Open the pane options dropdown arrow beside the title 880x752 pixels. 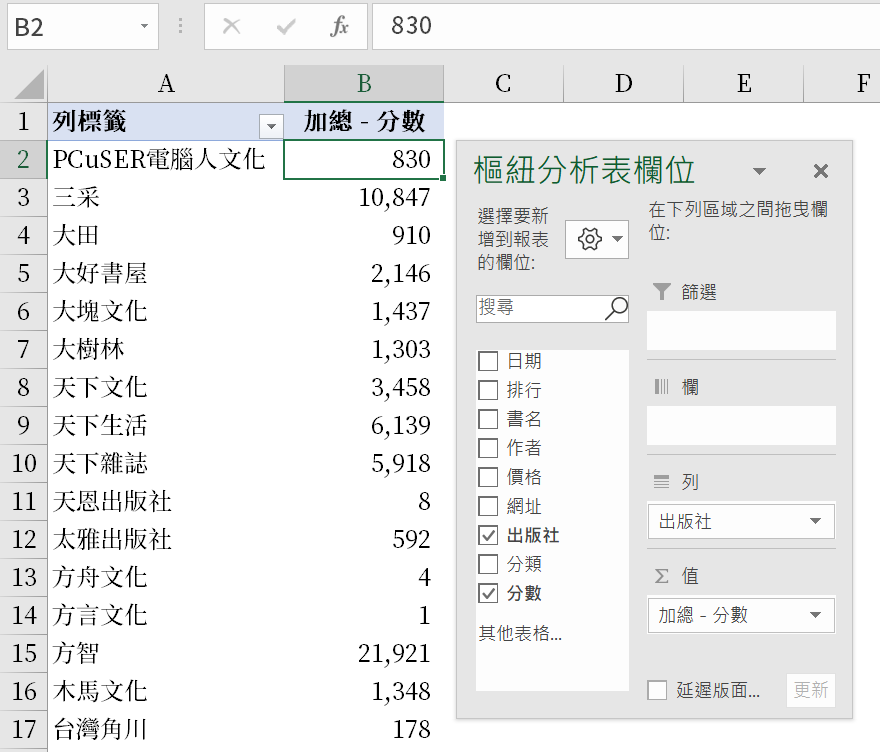(759, 171)
